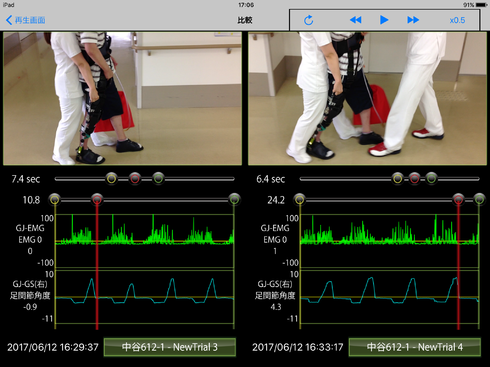490x367 pixels.
Task: Click the left timestamp 2017/06/12 16:29:37
Action: (x=53, y=347)
